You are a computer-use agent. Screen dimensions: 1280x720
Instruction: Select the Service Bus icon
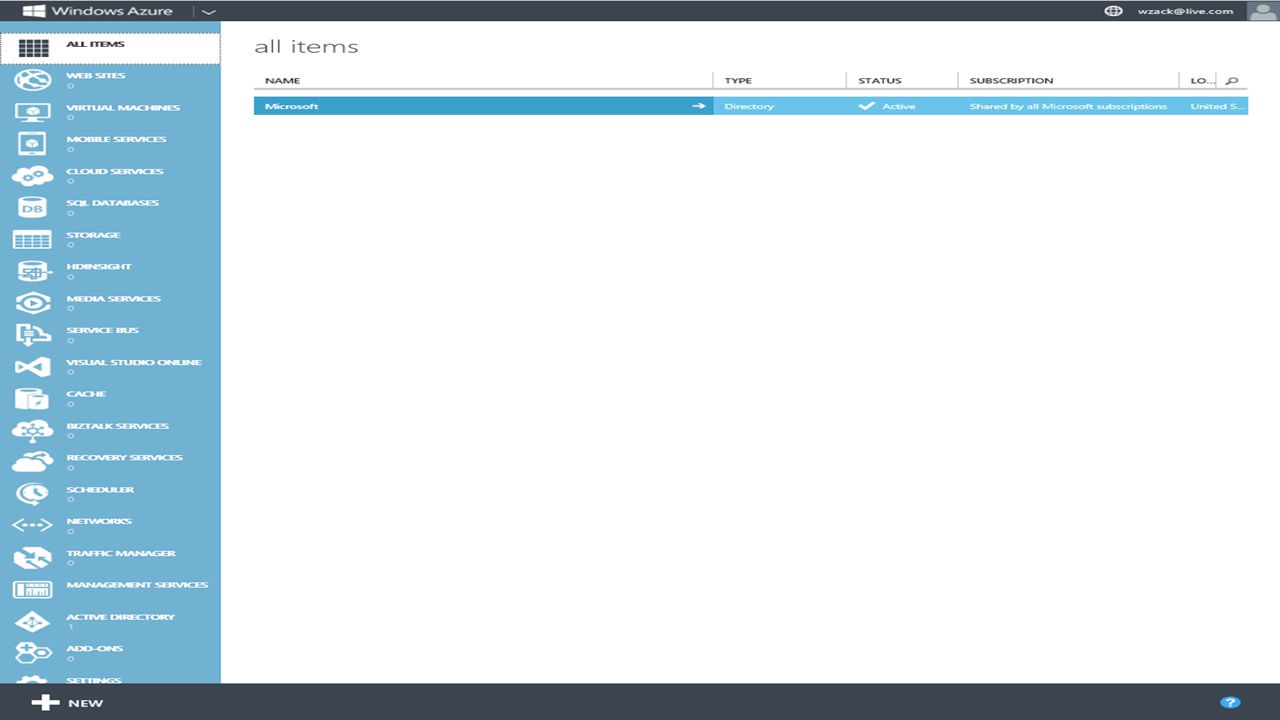click(33, 335)
